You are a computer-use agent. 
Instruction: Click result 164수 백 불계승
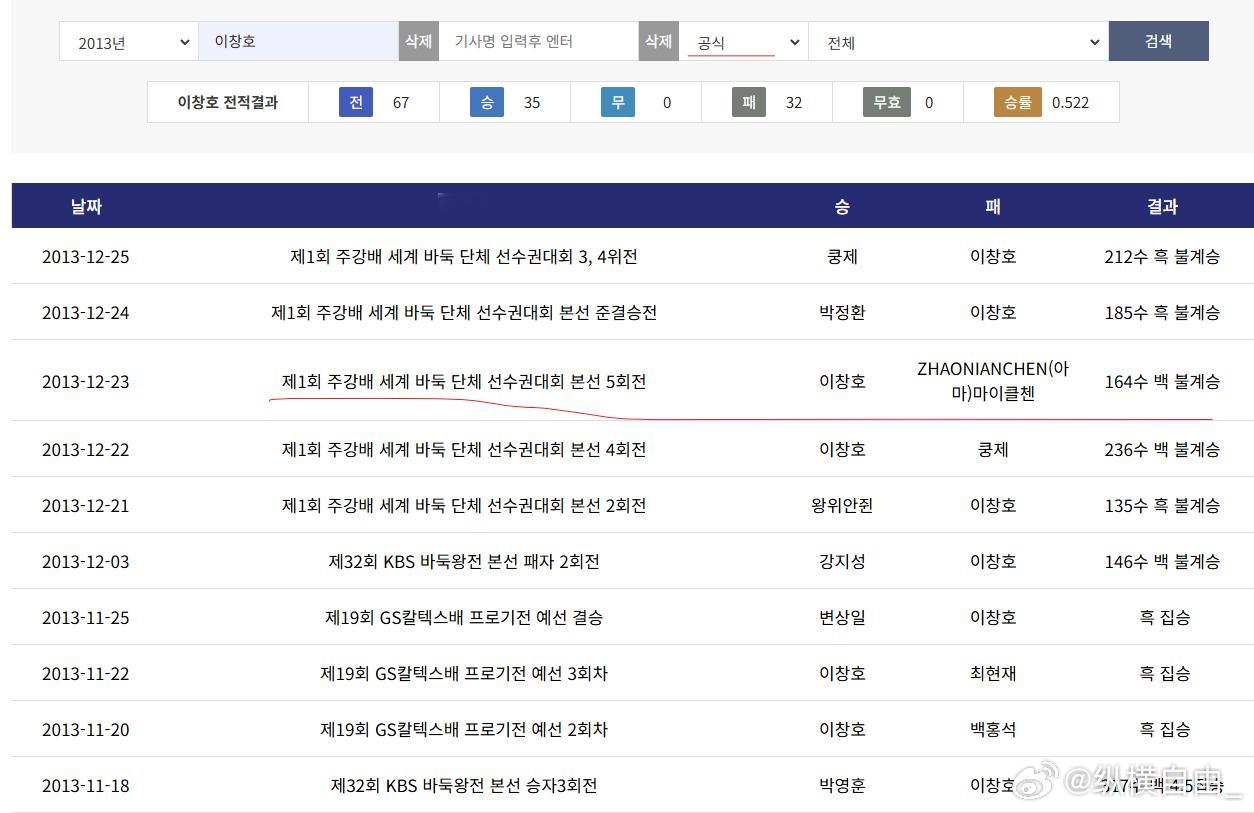[x=1162, y=382]
